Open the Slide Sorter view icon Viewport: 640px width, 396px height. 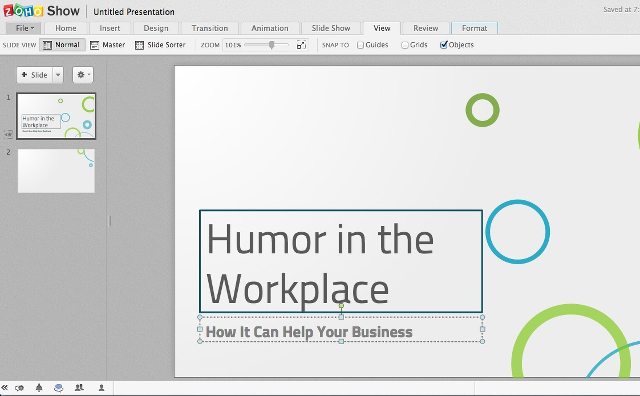click(140, 45)
